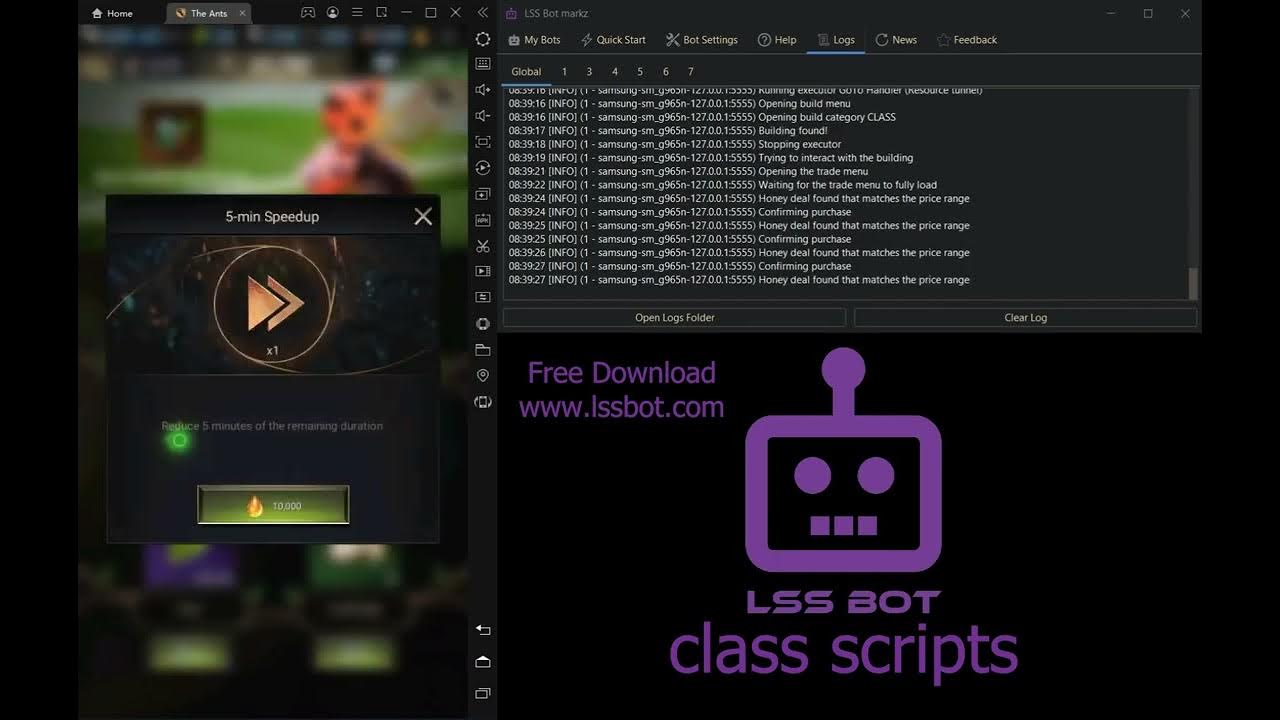Open the multi-instance add icon
This screenshot has width=1280, height=720.
point(483,194)
